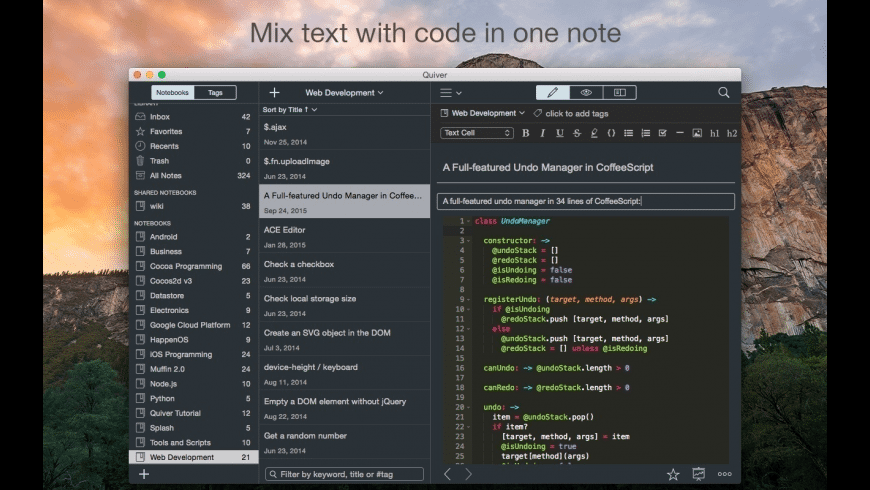Go forward with right arrow
Viewport: 870px width, 490px height.
tap(468, 474)
